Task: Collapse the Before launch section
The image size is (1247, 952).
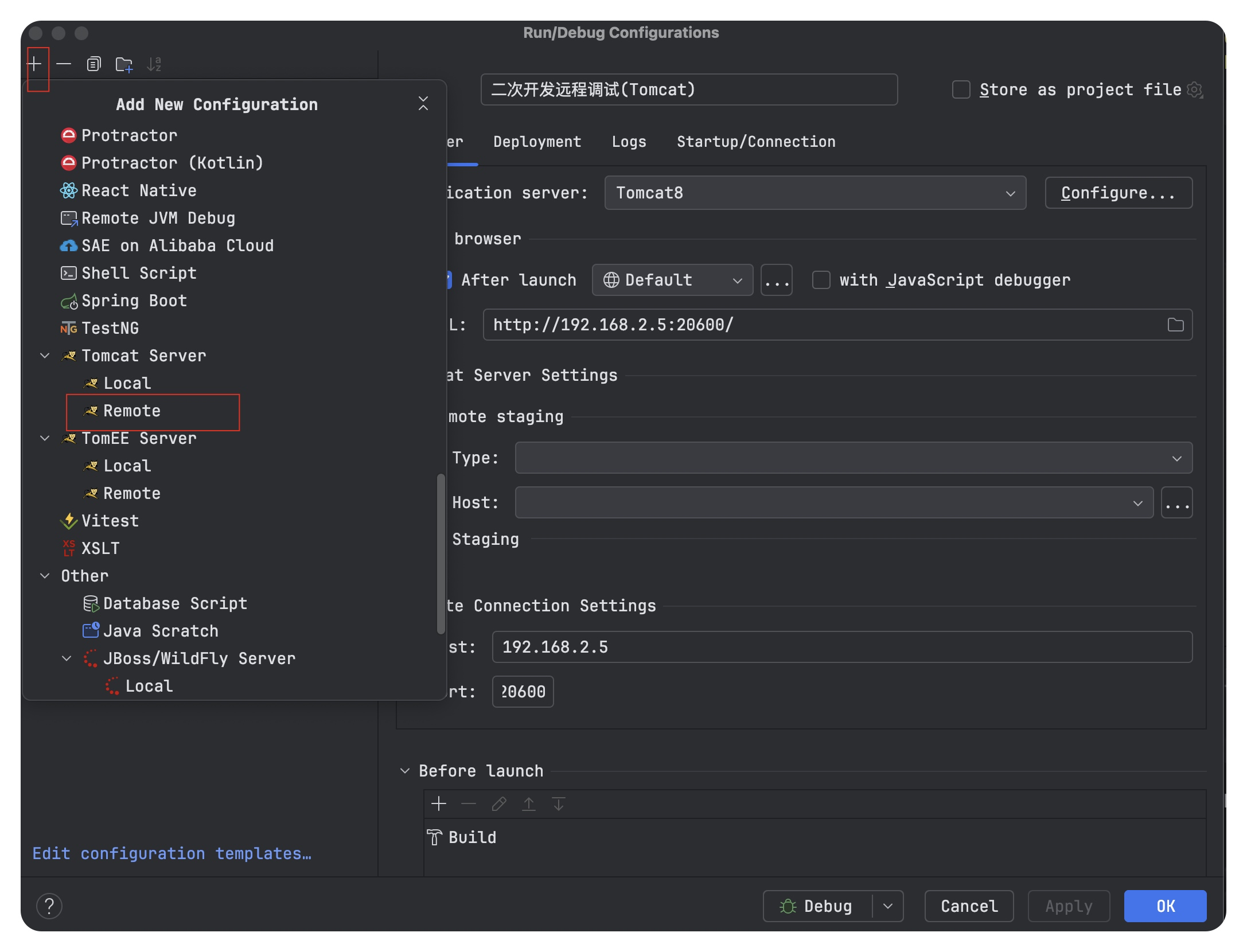Action: coord(405,771)
